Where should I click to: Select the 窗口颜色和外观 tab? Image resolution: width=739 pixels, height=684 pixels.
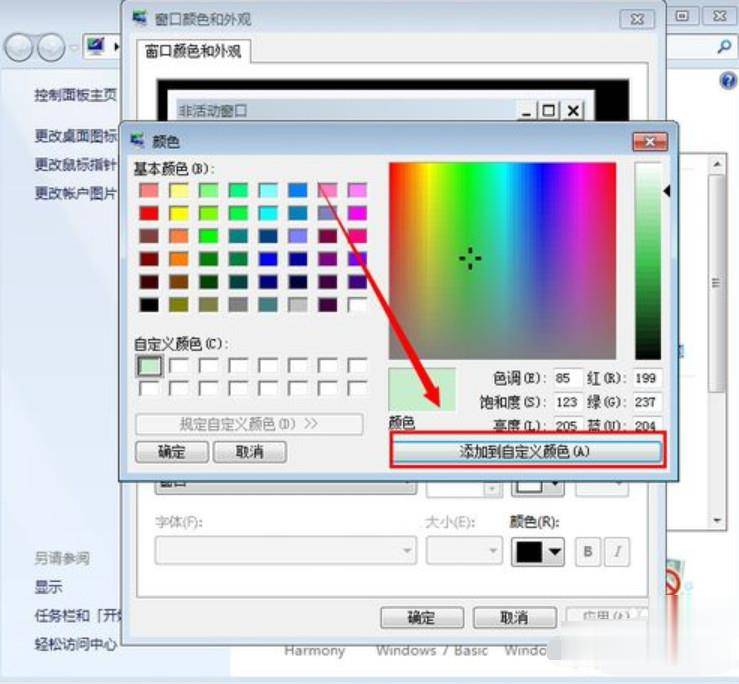193,51
